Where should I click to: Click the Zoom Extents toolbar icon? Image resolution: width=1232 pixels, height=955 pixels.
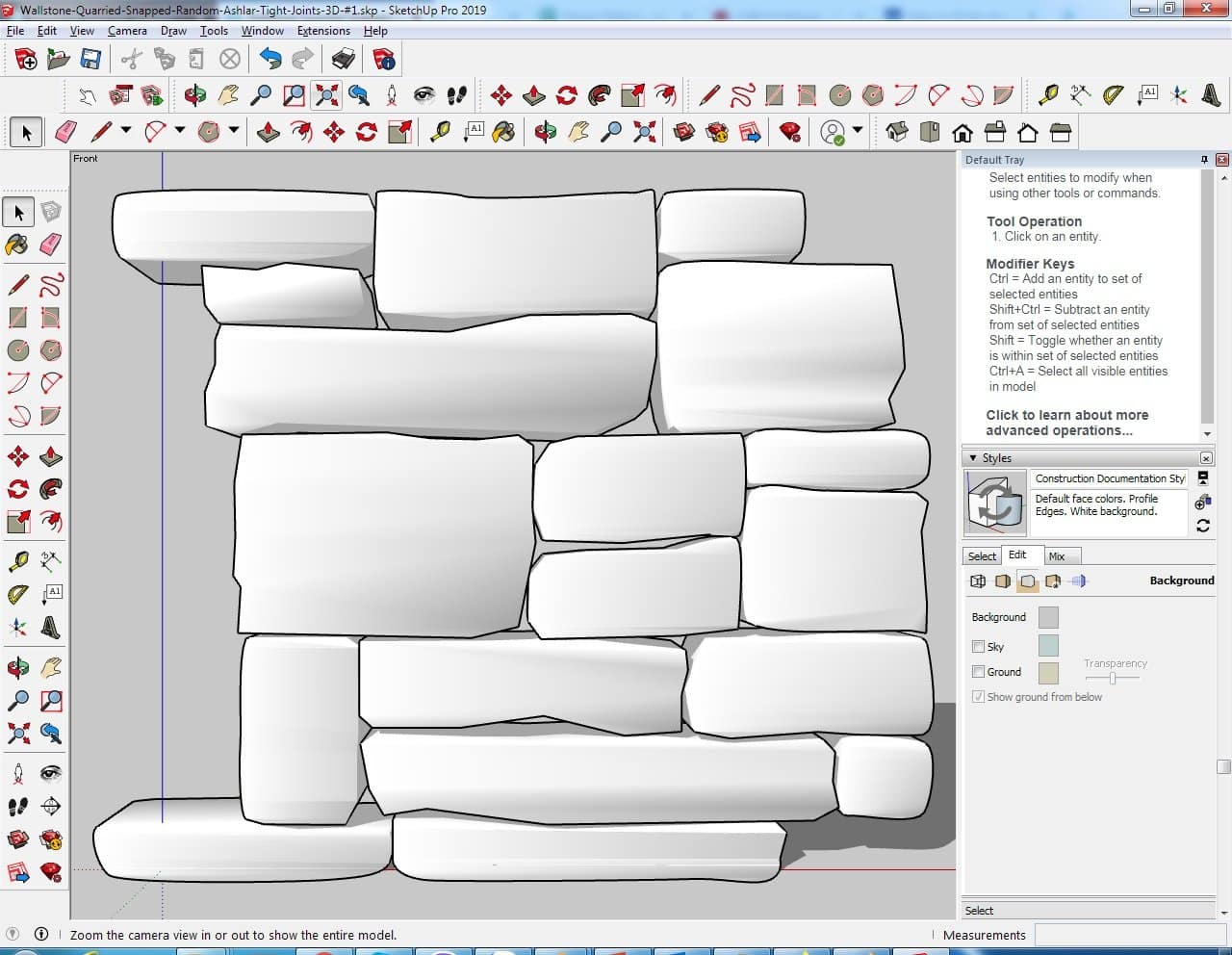(326, 94)
